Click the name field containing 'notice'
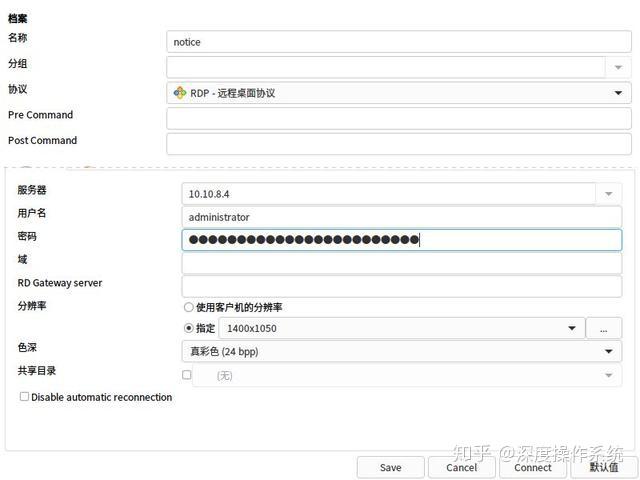640x480 pixels. coord(399,42)
